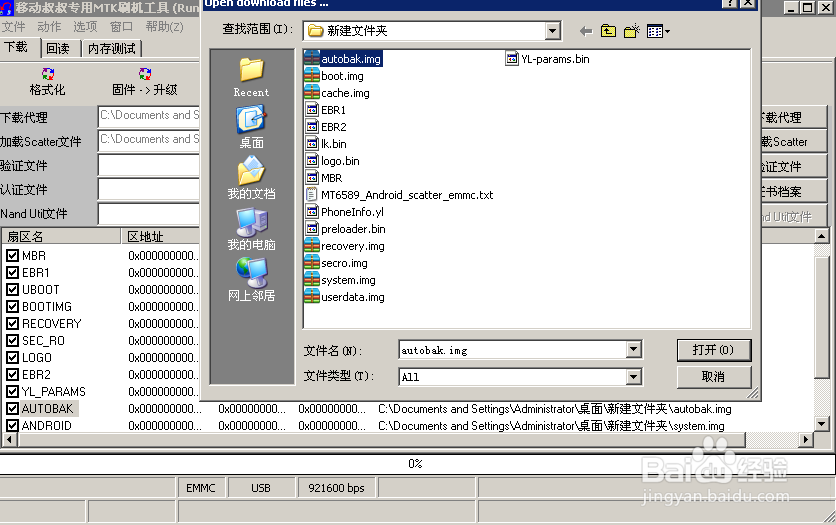Go back using the dialog's back arrow

click(x=586, y=31)
